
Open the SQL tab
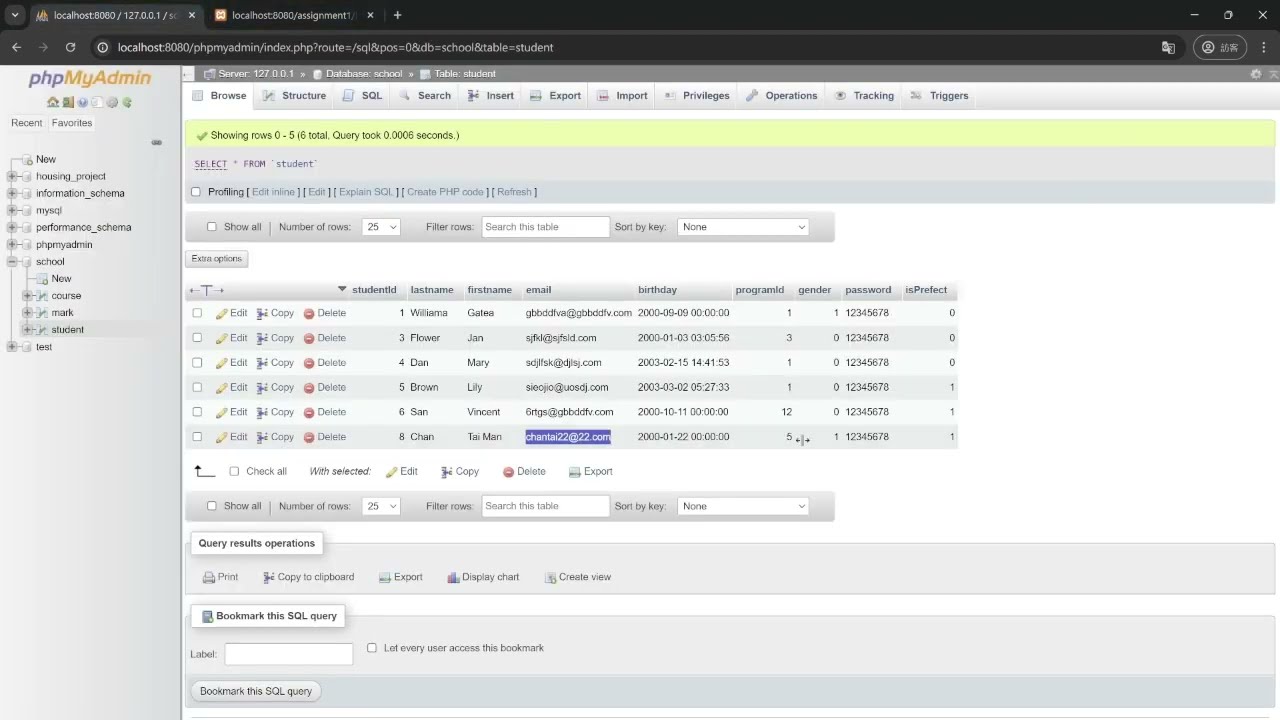[x=363, y=96]
